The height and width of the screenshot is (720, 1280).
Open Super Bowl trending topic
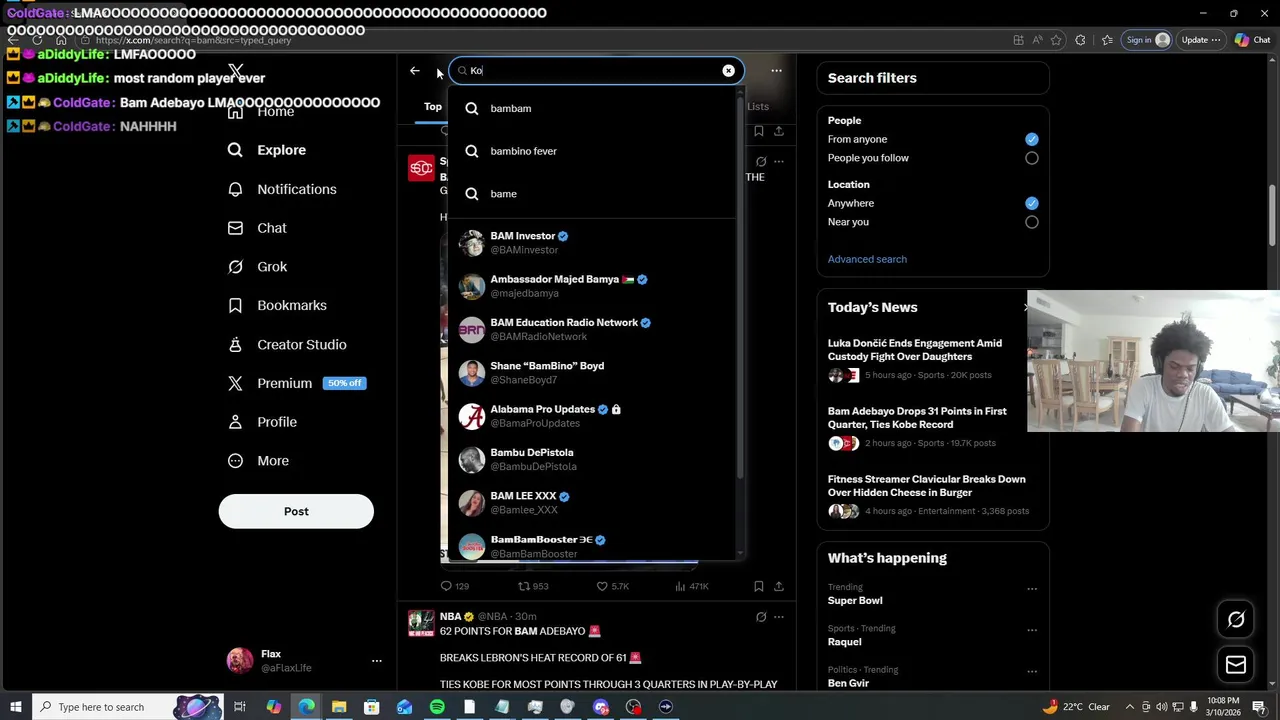coord(855,601)
